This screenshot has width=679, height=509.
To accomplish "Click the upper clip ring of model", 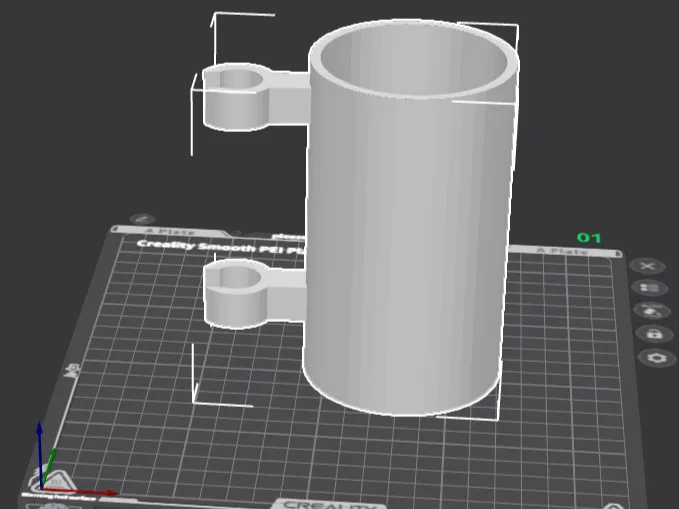I will (x=236, y=96).
